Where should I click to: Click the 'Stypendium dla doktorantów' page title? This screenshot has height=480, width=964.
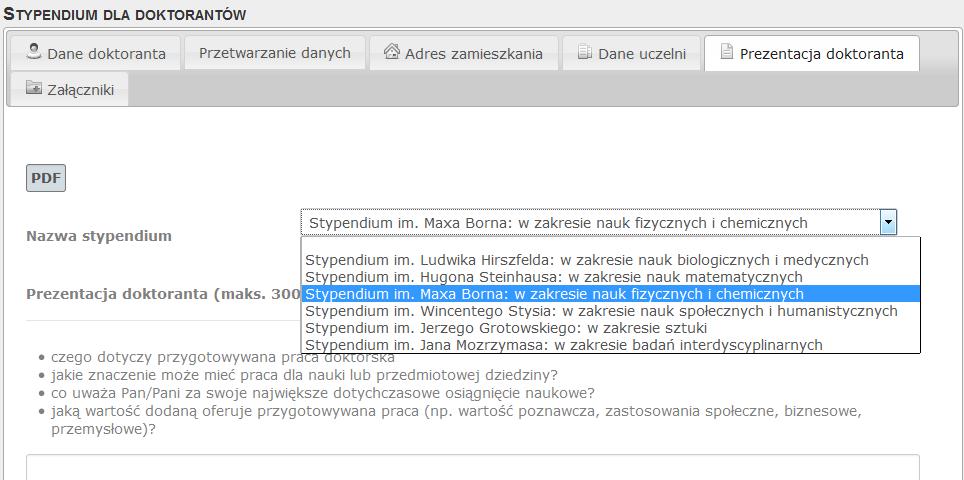tap(125, 14)
